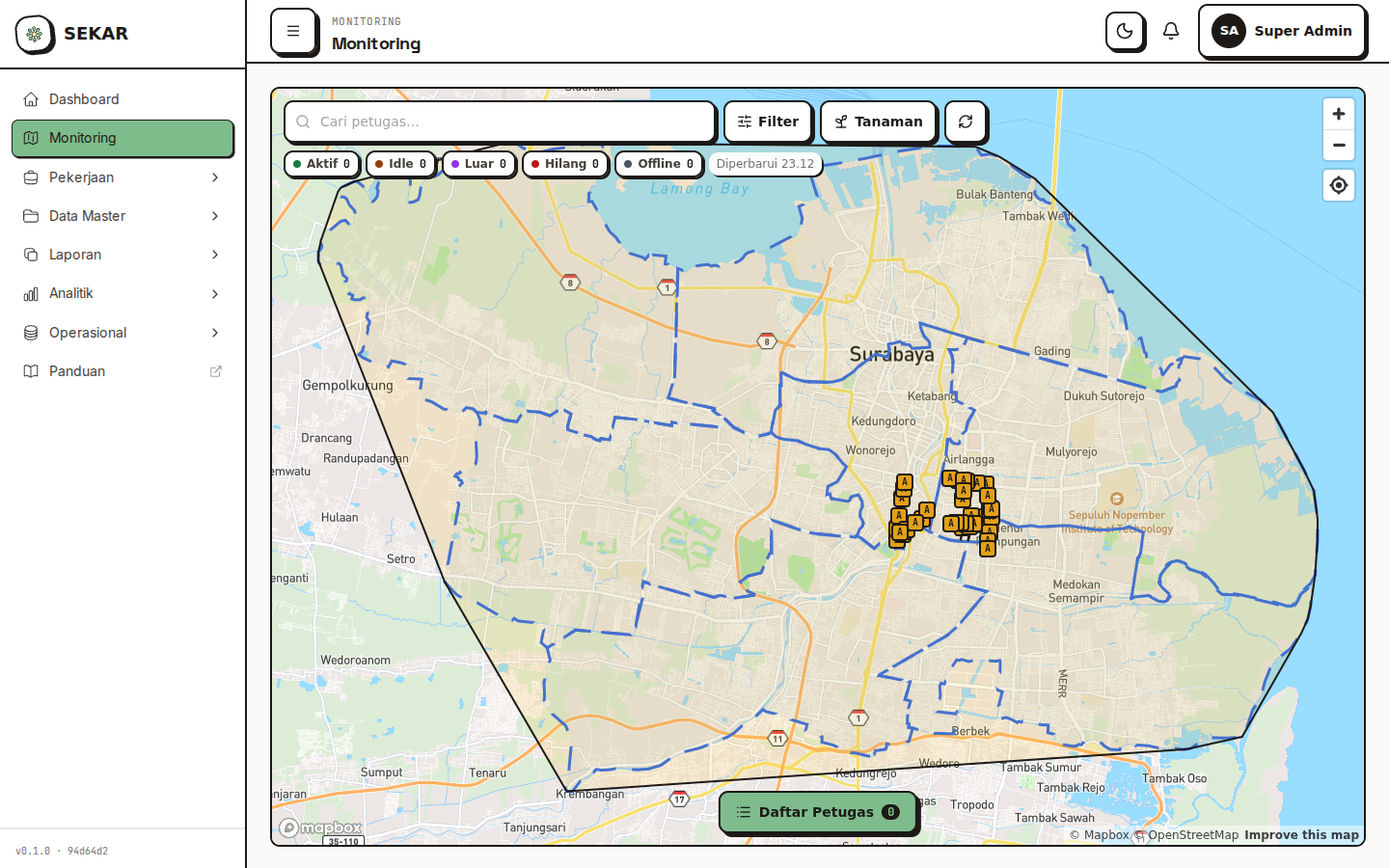
Task: Locate my position on map
Action: [x=1339, y=185]
